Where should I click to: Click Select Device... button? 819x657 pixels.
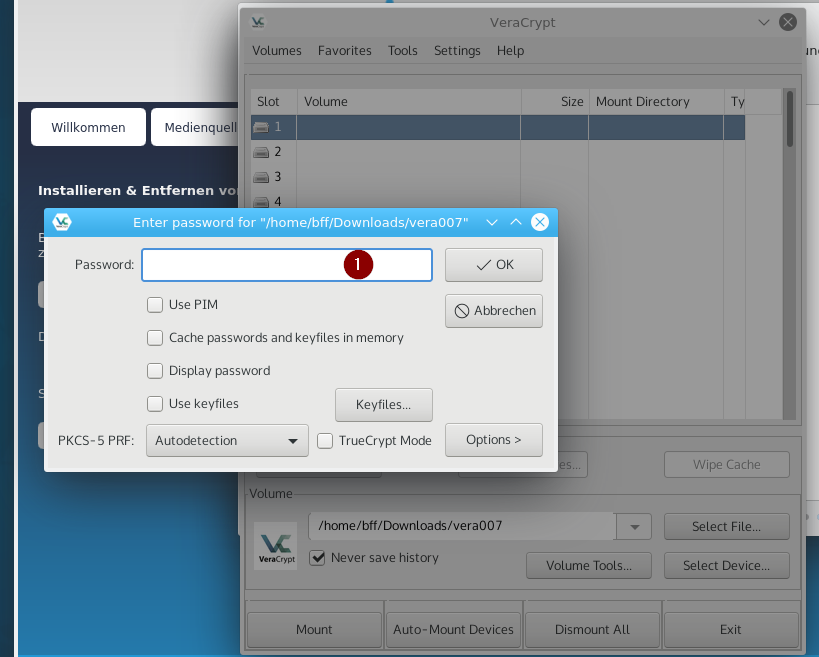(x=727, y=566)
